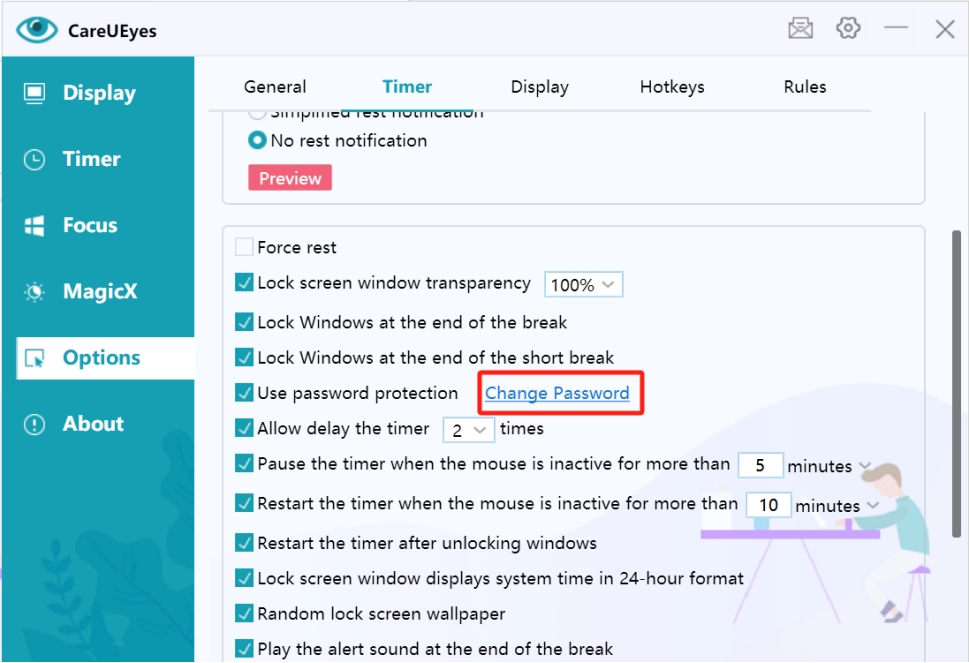969x663 pixels.
Task: Click the MagicX sun icon
Action: click(x=35, y=292)
